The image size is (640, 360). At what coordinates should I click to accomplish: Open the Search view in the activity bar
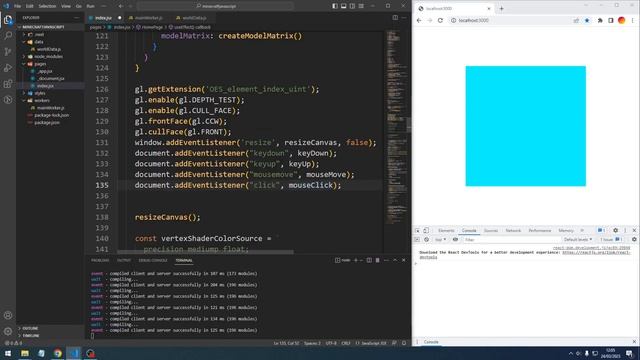pyautogui.click(x=8, y=36)
